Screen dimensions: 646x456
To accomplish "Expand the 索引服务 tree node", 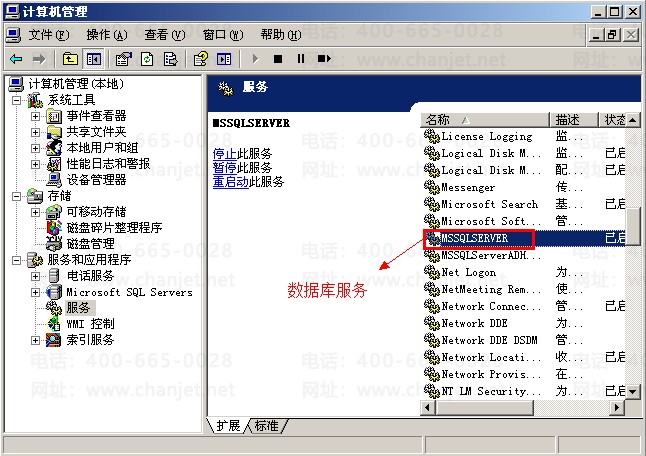I will (x=36, y=340).
